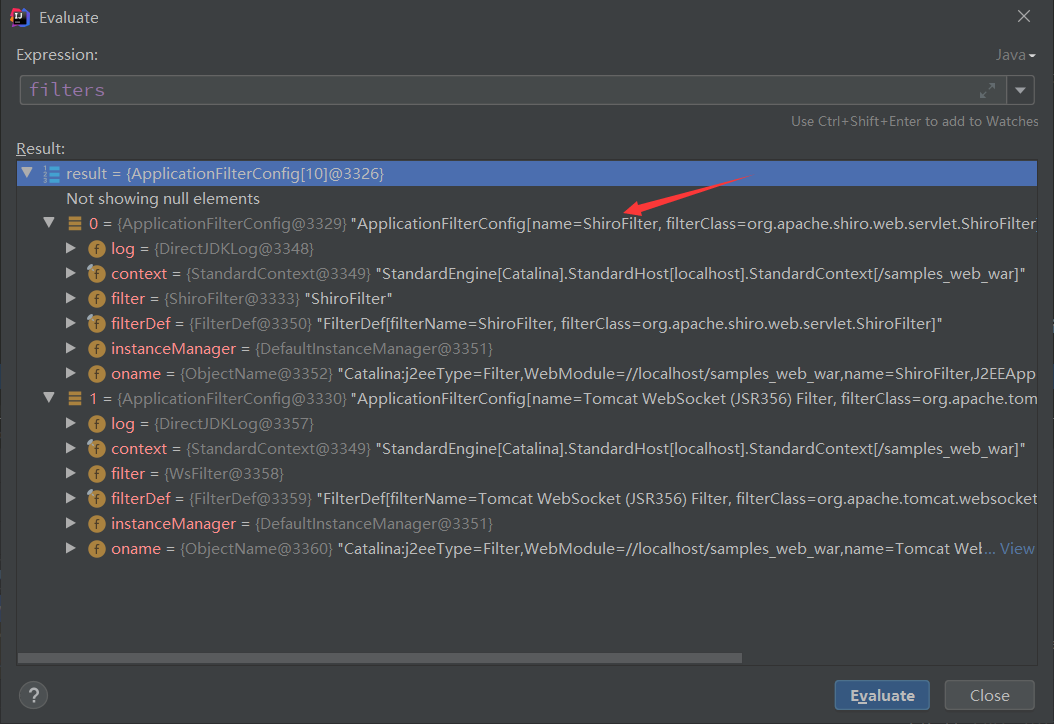Expand instanceManager under element 0
Image resolution: width=1054 pixels, height=724 pixels.
click(x=71, y=348)
